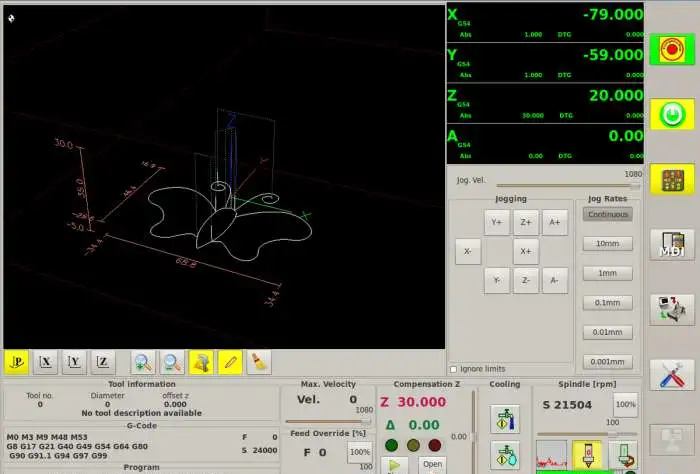Adjust the spindle override slider

pos(587,434)
